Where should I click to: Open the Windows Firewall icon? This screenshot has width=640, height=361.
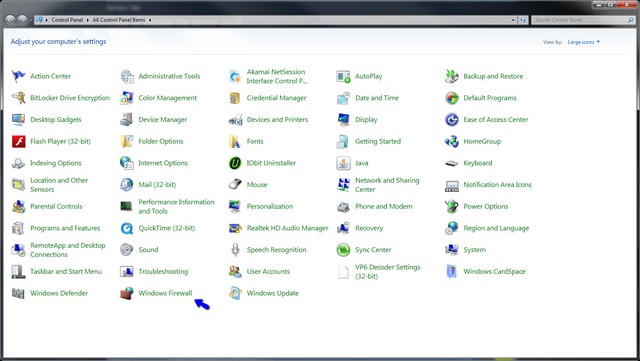tap(127, 293)
